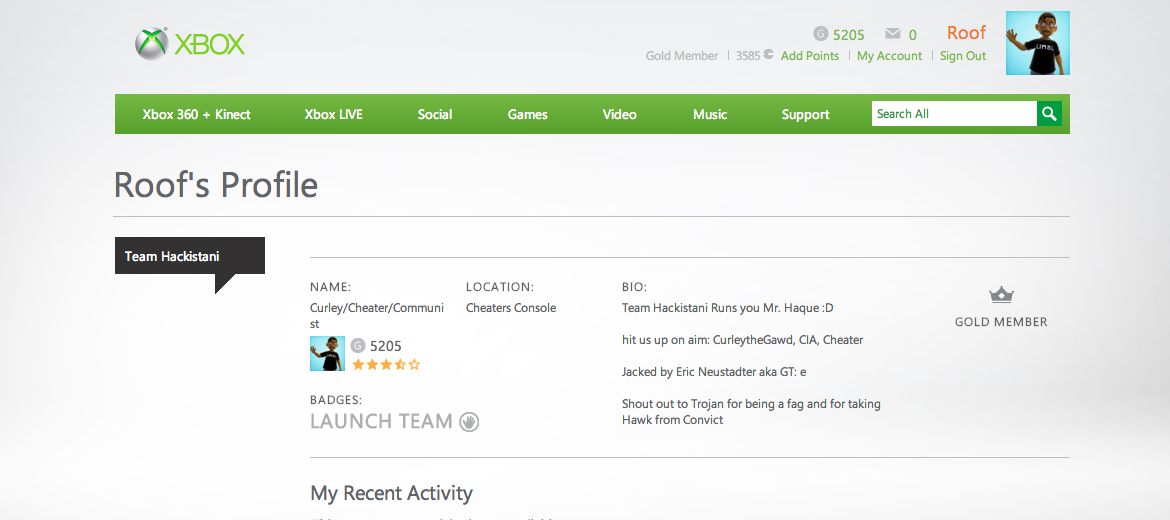Click the BADGES: label
The height and width of the screenshot is (520, 1170).
pos(336,400)
